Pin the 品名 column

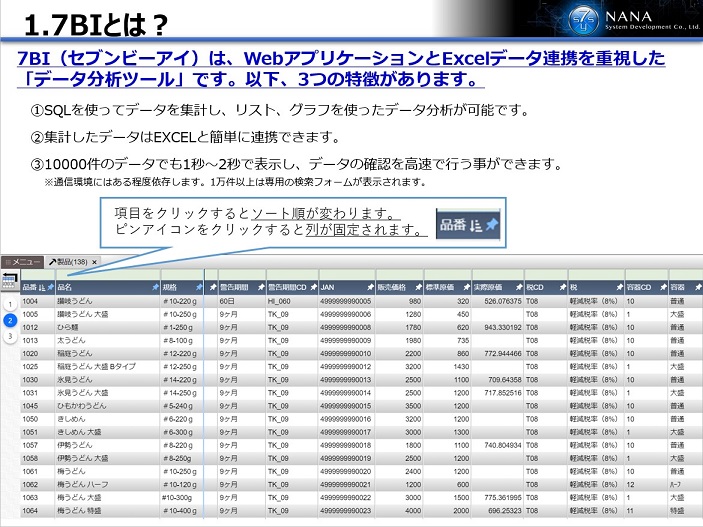pyautogui.click(x=155, y=287)
